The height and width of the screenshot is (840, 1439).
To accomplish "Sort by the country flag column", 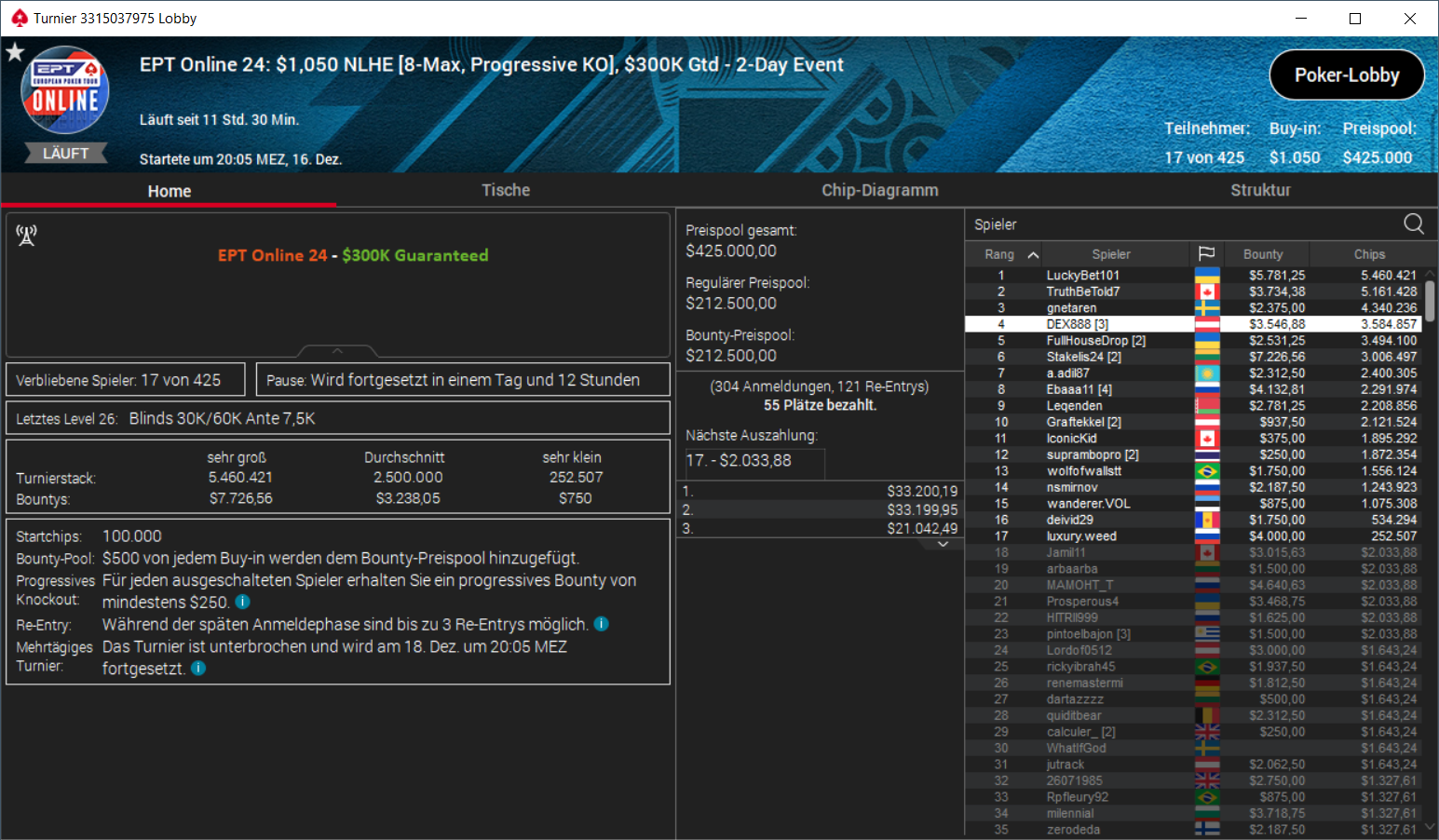I will tap(1206, 253).
